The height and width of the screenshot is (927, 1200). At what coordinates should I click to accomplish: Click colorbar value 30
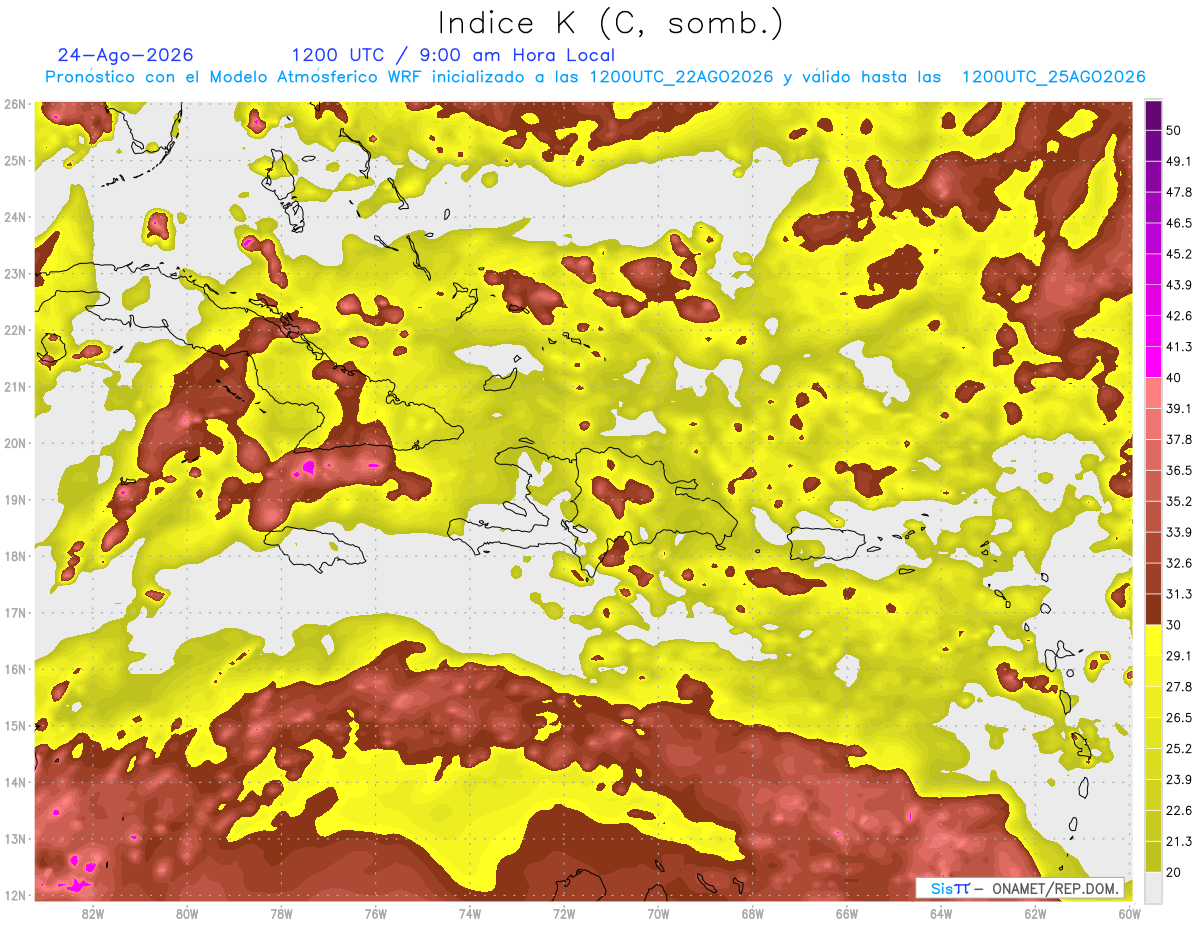pos(1175,625)
